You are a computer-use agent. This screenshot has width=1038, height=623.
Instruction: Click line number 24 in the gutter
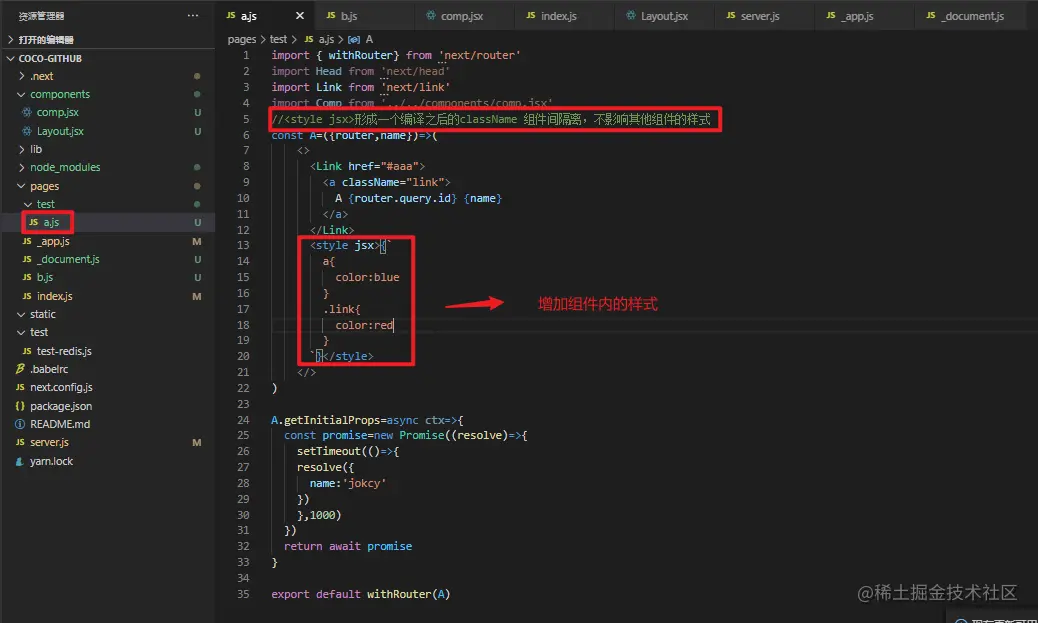(x=243, y=420)
